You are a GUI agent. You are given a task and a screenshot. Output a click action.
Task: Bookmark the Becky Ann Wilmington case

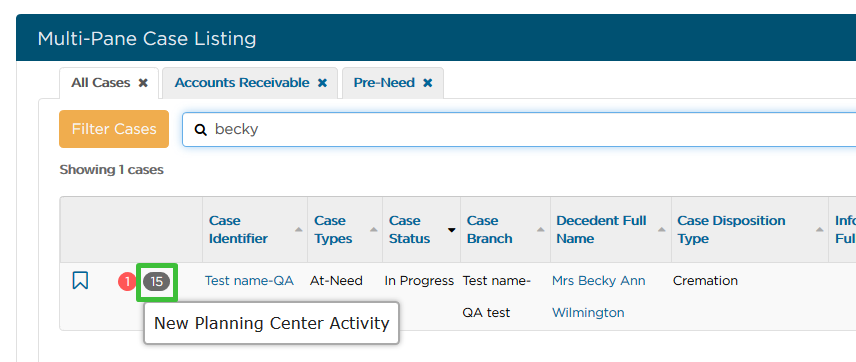pyautogui.click(x=80, y=281)
